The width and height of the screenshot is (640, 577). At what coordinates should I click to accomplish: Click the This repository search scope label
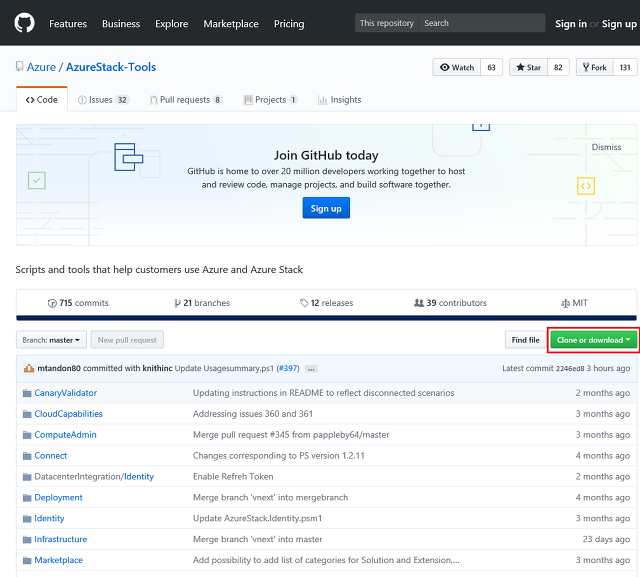click(x=387, y=23)
